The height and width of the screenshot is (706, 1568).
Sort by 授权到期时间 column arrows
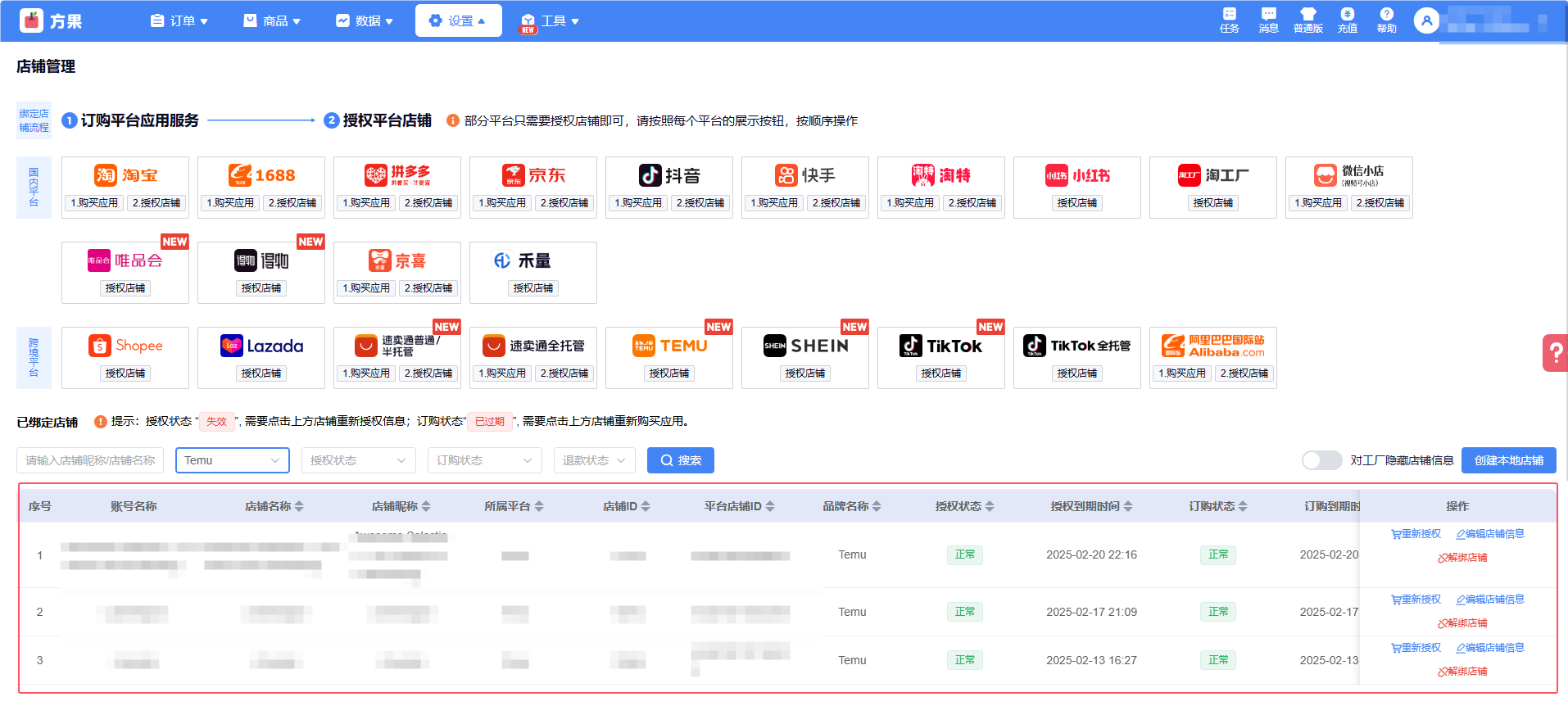click(x=1128, y=506)
